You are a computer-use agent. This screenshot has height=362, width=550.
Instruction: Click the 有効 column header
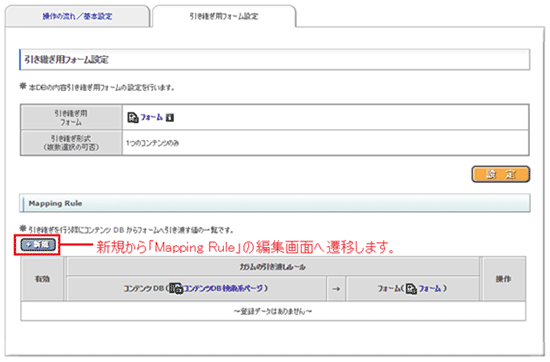pos(42,279)
